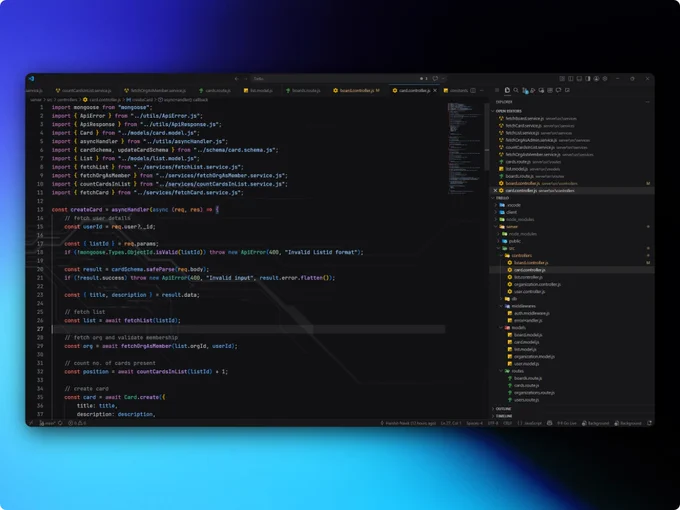Click the VS Code logo in title bar
680x510 pixels.
pos(31,78)
